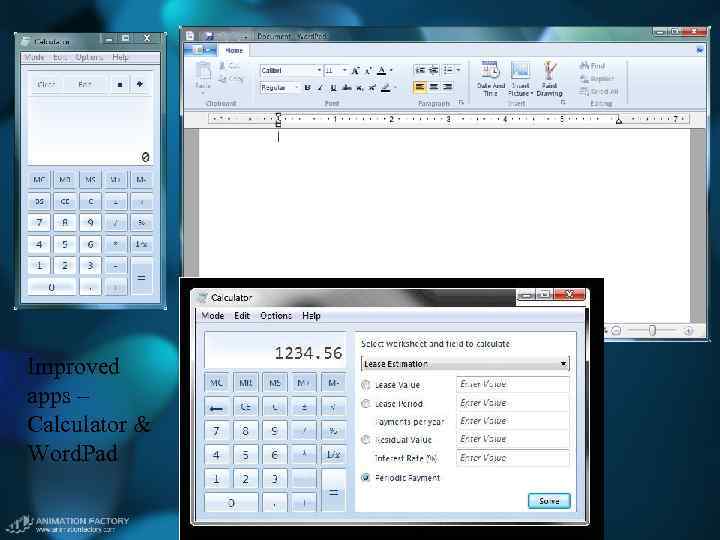The image size is (720, 540).
Task: Decrease paragraph indent in WordPad
Action: pyautogui.click(x=420, y=70)
